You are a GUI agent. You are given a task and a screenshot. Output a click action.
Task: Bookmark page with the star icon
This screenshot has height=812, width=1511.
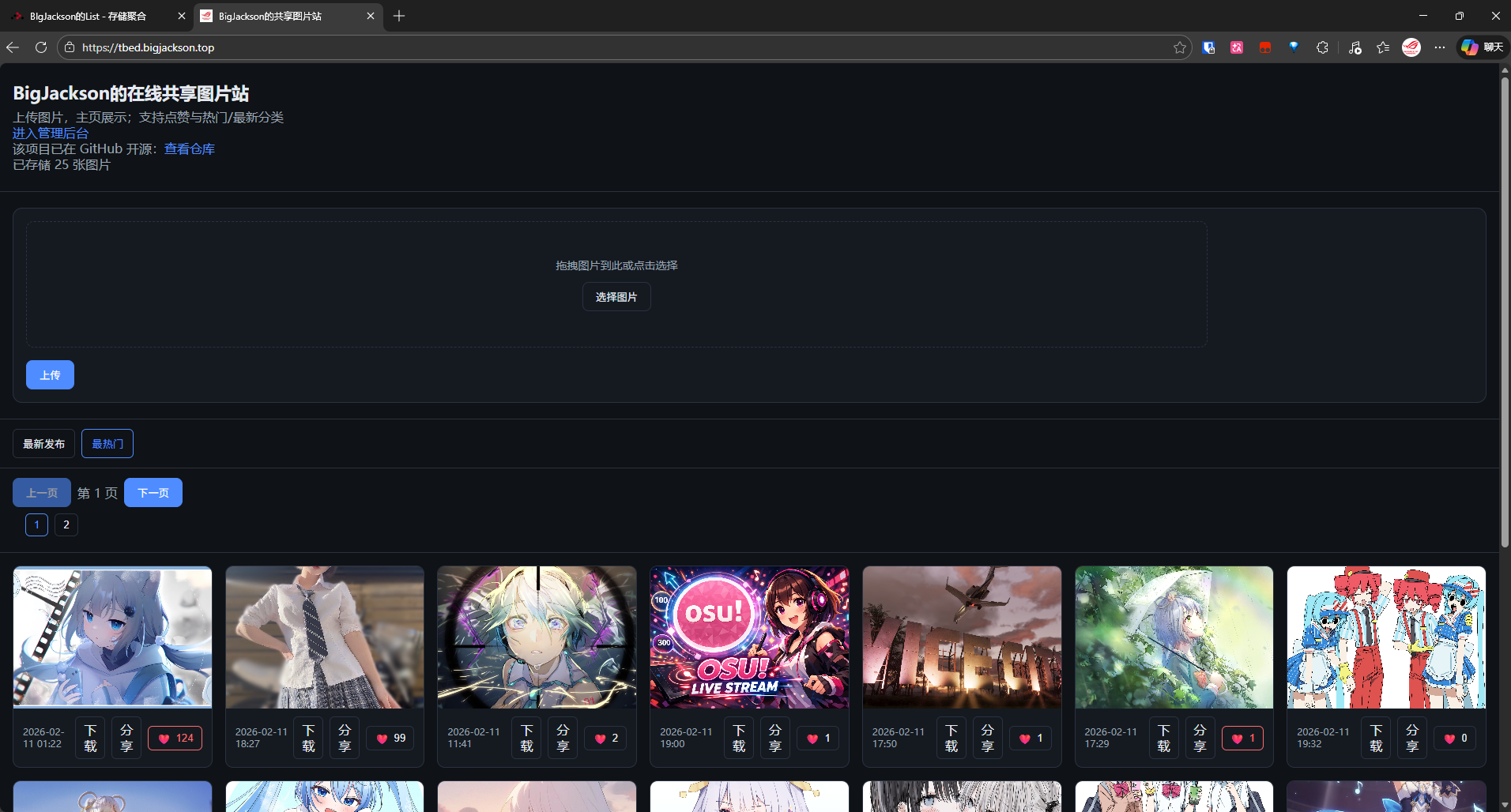(1180, 47)
